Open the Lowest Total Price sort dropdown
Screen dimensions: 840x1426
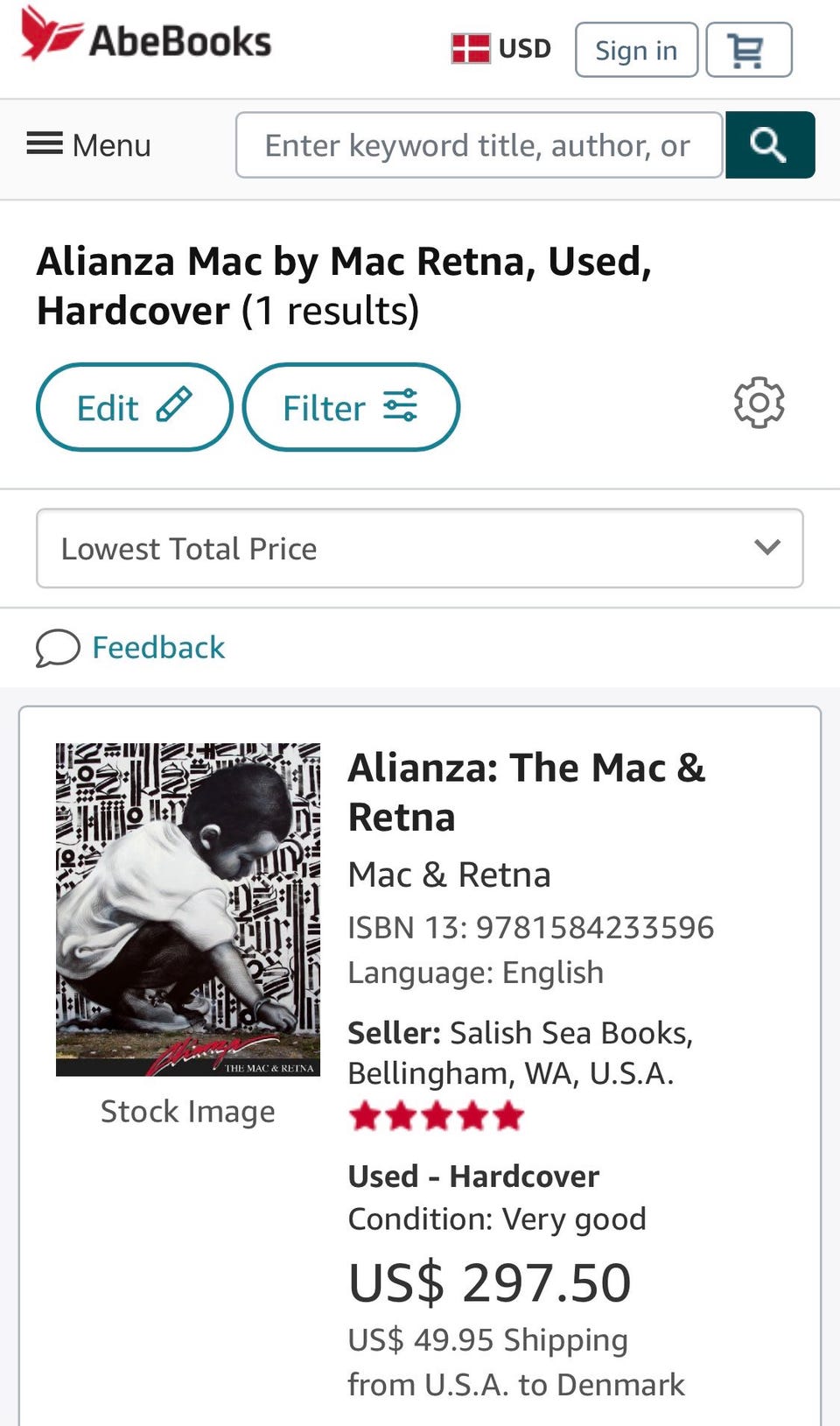(419, 549)
